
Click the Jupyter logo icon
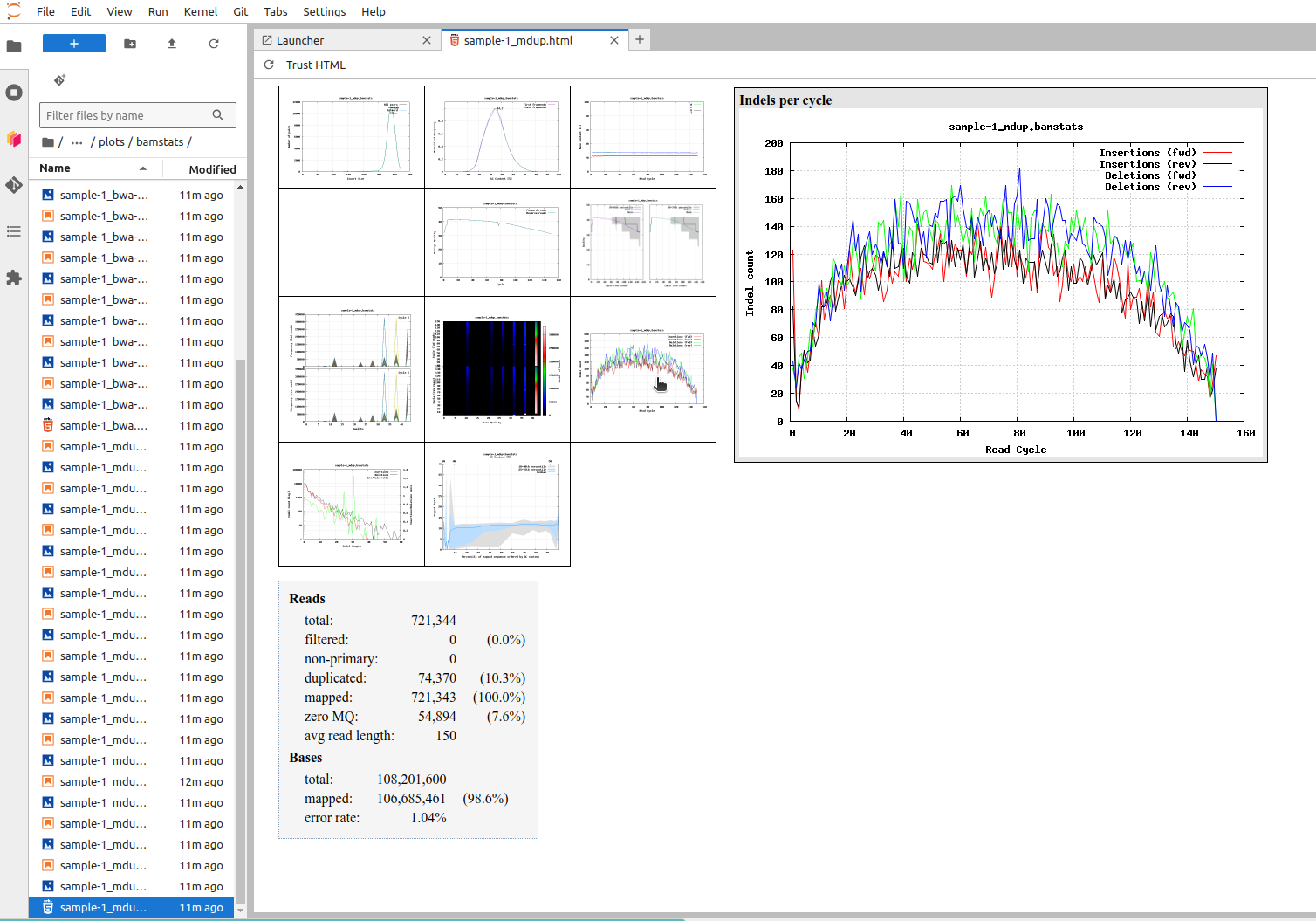tap(14, 11)
